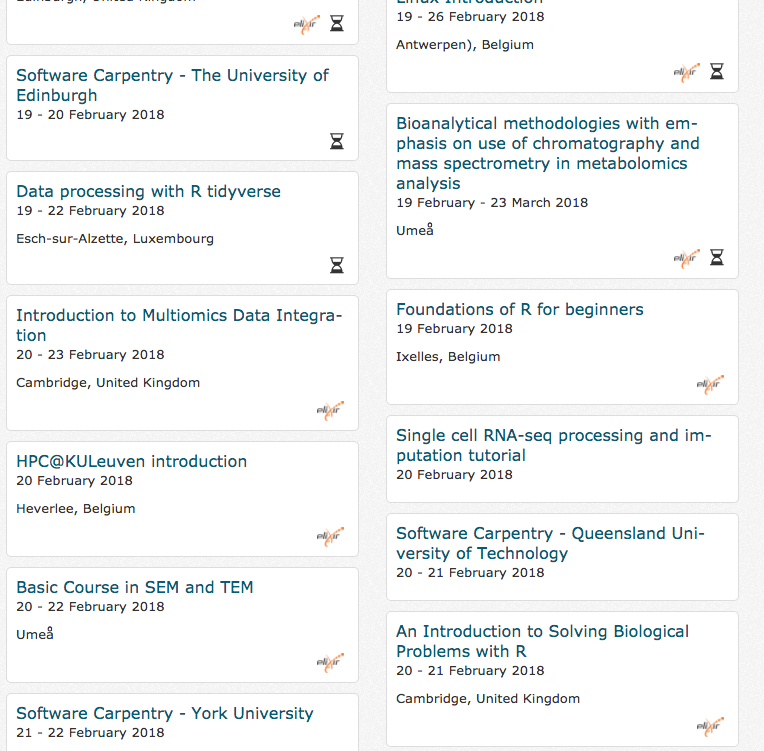Viewport: 764px width, 751px height.
Task: Open Foundations of R for beginners event
Action: [x=519, y=309]
